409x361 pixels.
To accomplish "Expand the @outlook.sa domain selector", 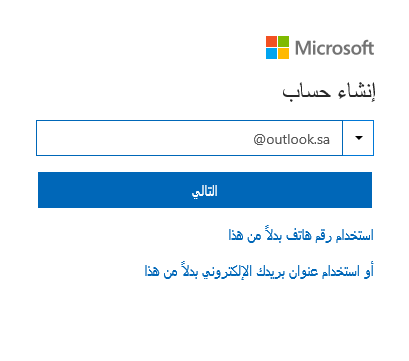I will (x=358, y=138).
